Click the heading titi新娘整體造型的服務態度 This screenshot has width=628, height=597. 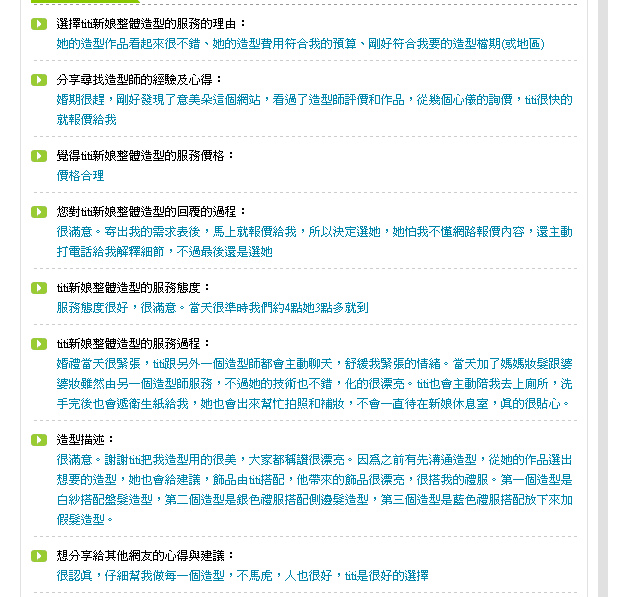click(x=133, y=288)
